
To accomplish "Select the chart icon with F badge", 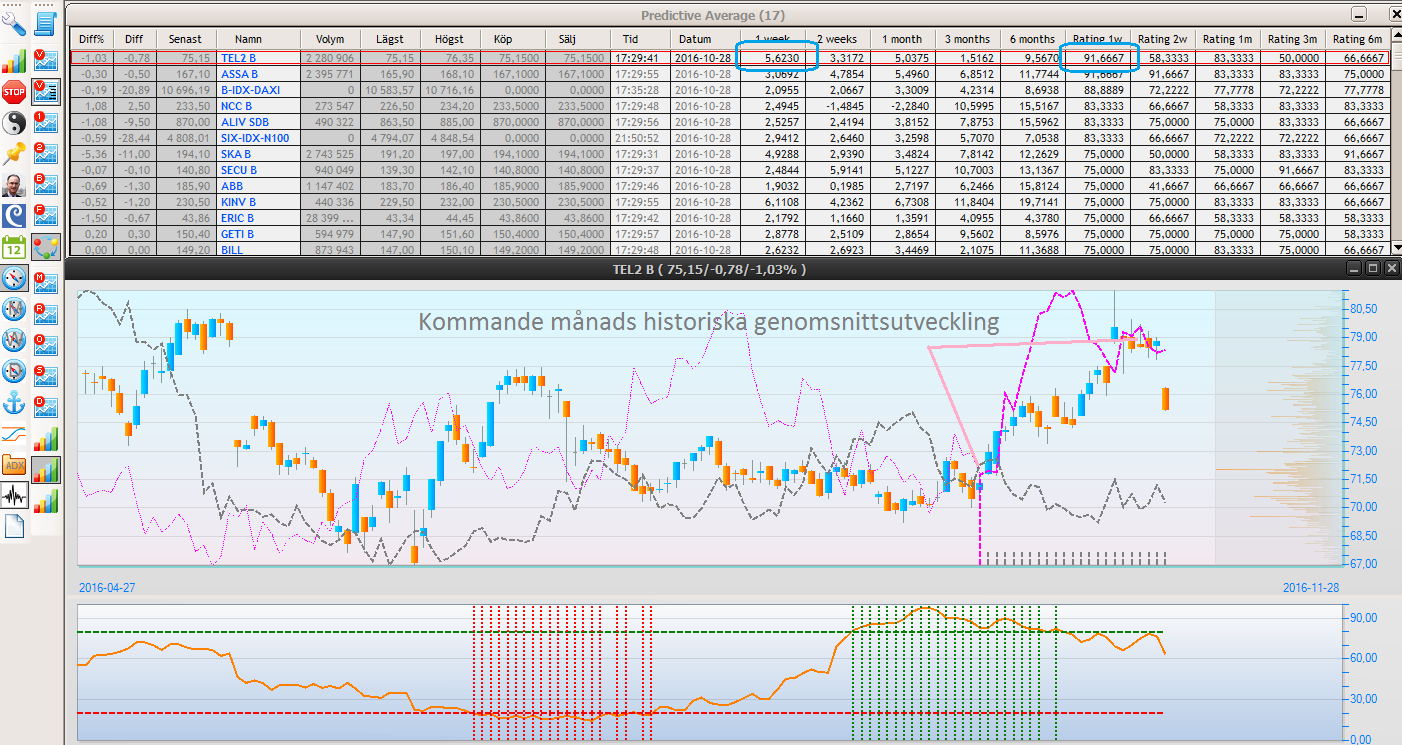I will pyautogui.click(x=46, y=216).
